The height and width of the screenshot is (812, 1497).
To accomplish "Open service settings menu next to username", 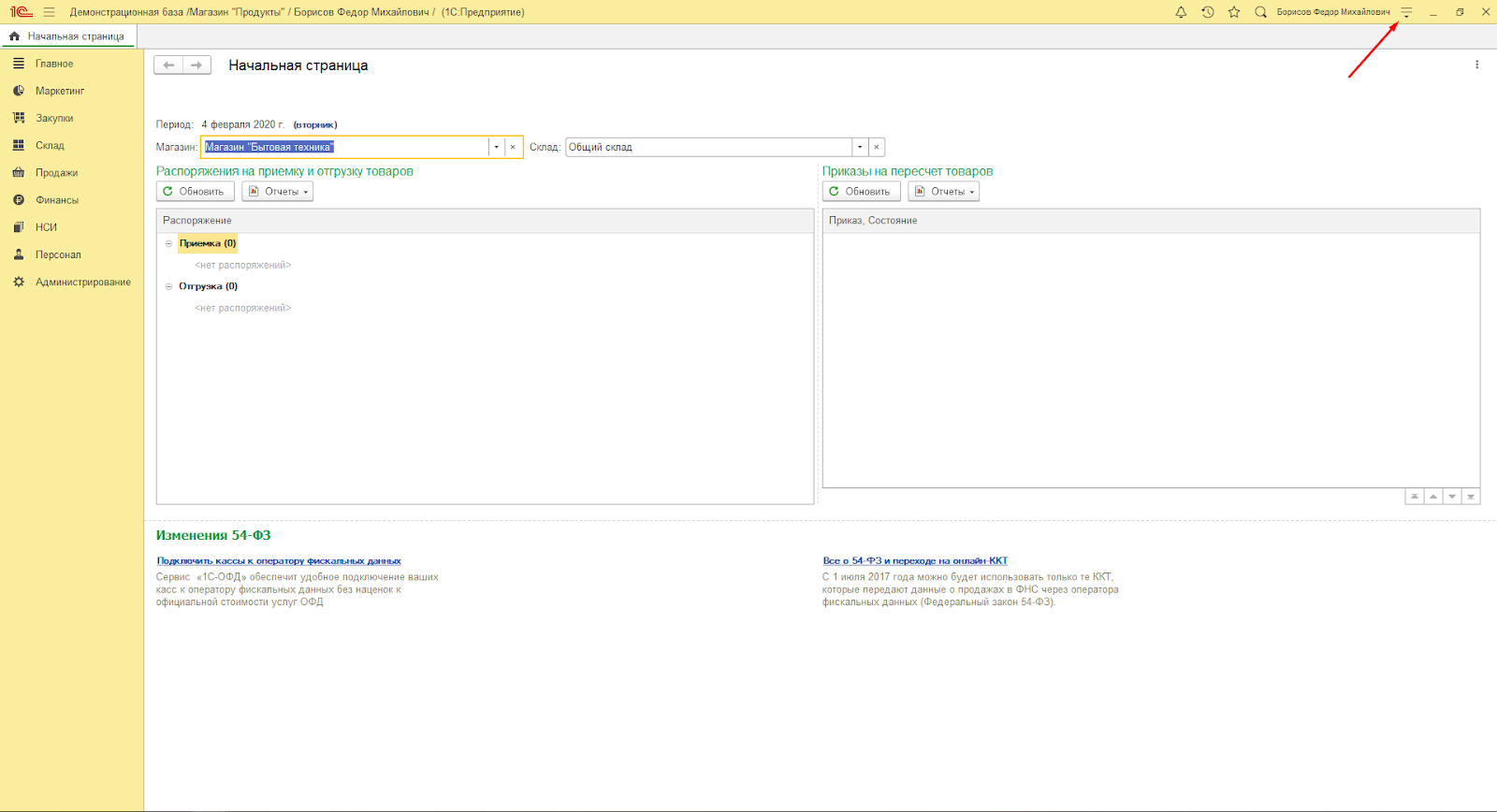I will tap(1406, 12).
